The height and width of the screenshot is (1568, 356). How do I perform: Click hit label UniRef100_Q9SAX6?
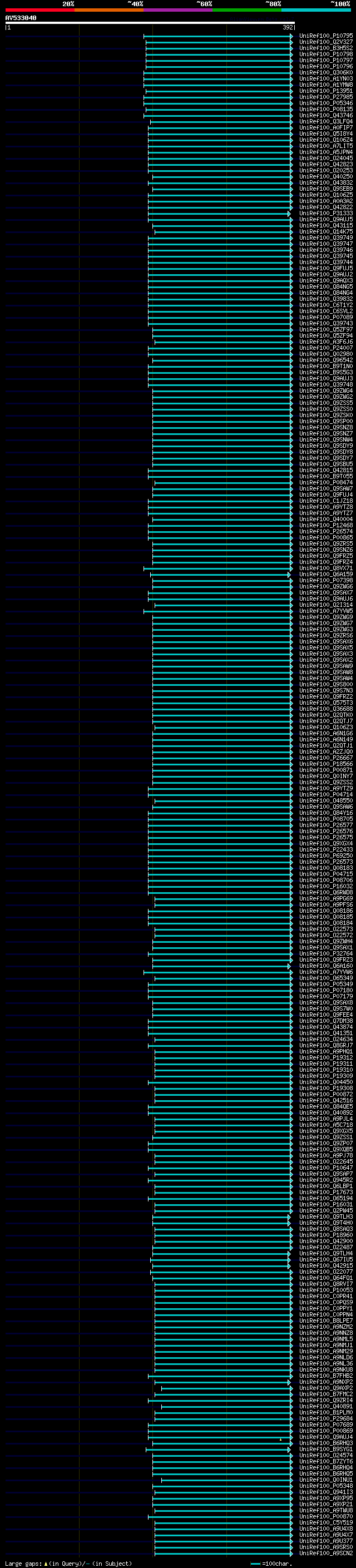point(326,641)
